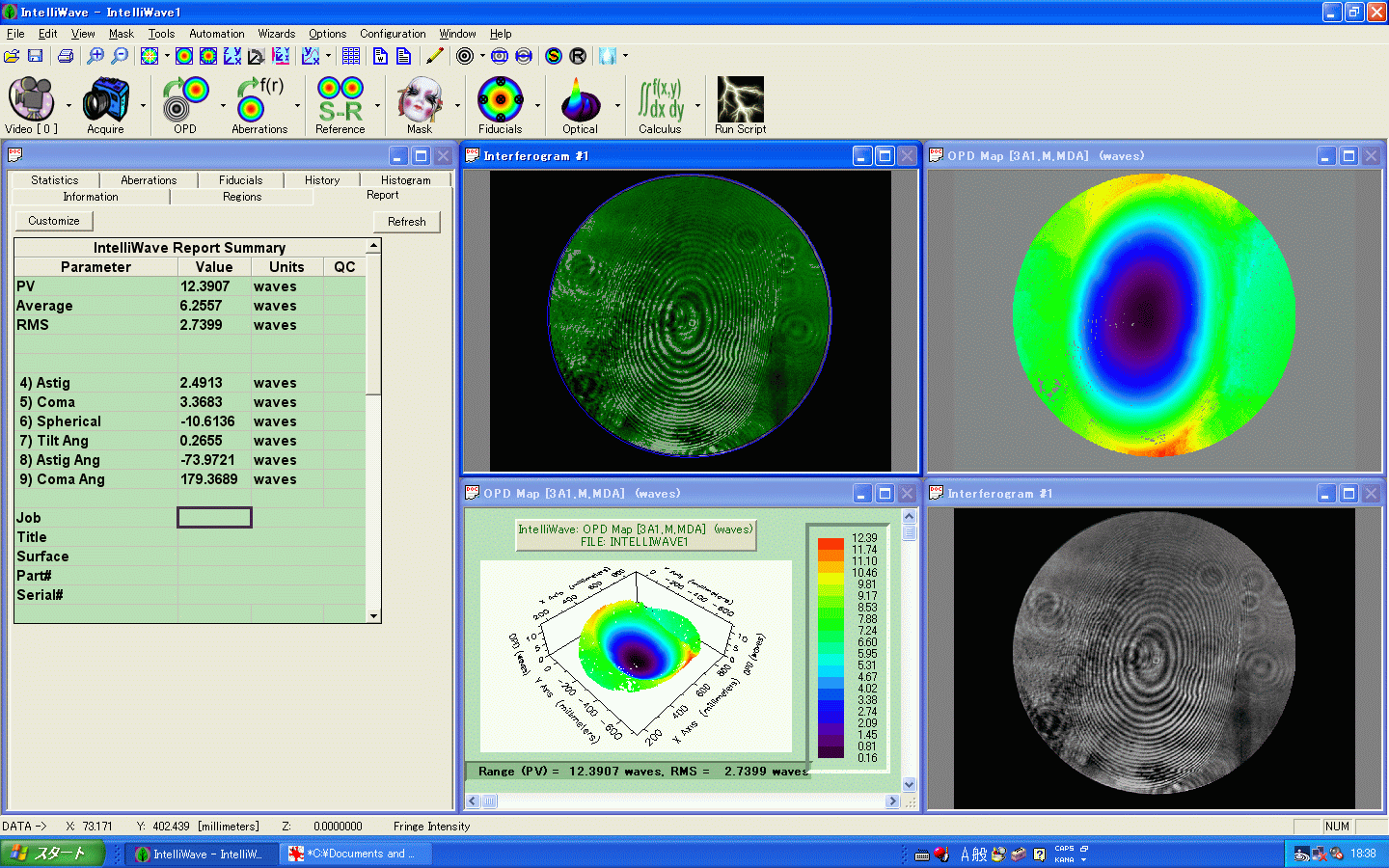The image size is (1389, 868).
Task: Click the Aberrations f(r) icon
Action: 259,99
